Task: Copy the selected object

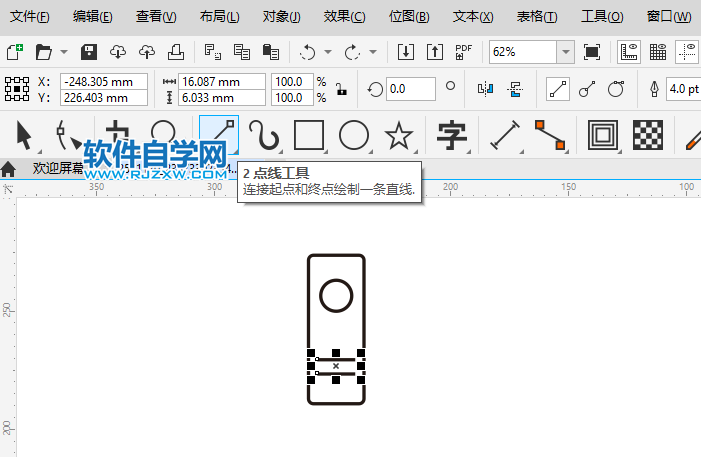Action: pos(242,52)
